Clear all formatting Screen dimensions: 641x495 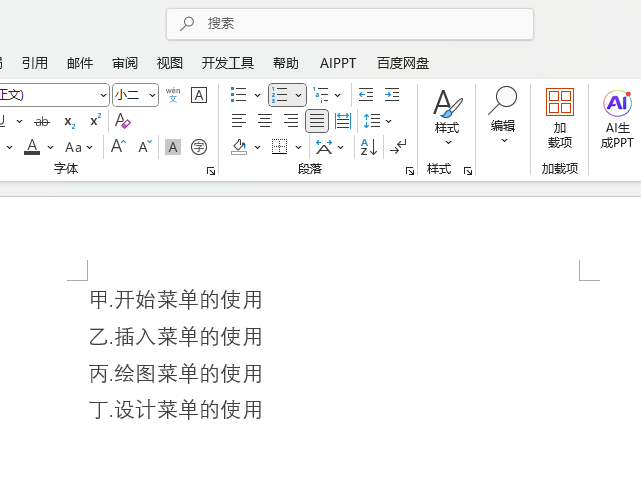coord(122,121)
